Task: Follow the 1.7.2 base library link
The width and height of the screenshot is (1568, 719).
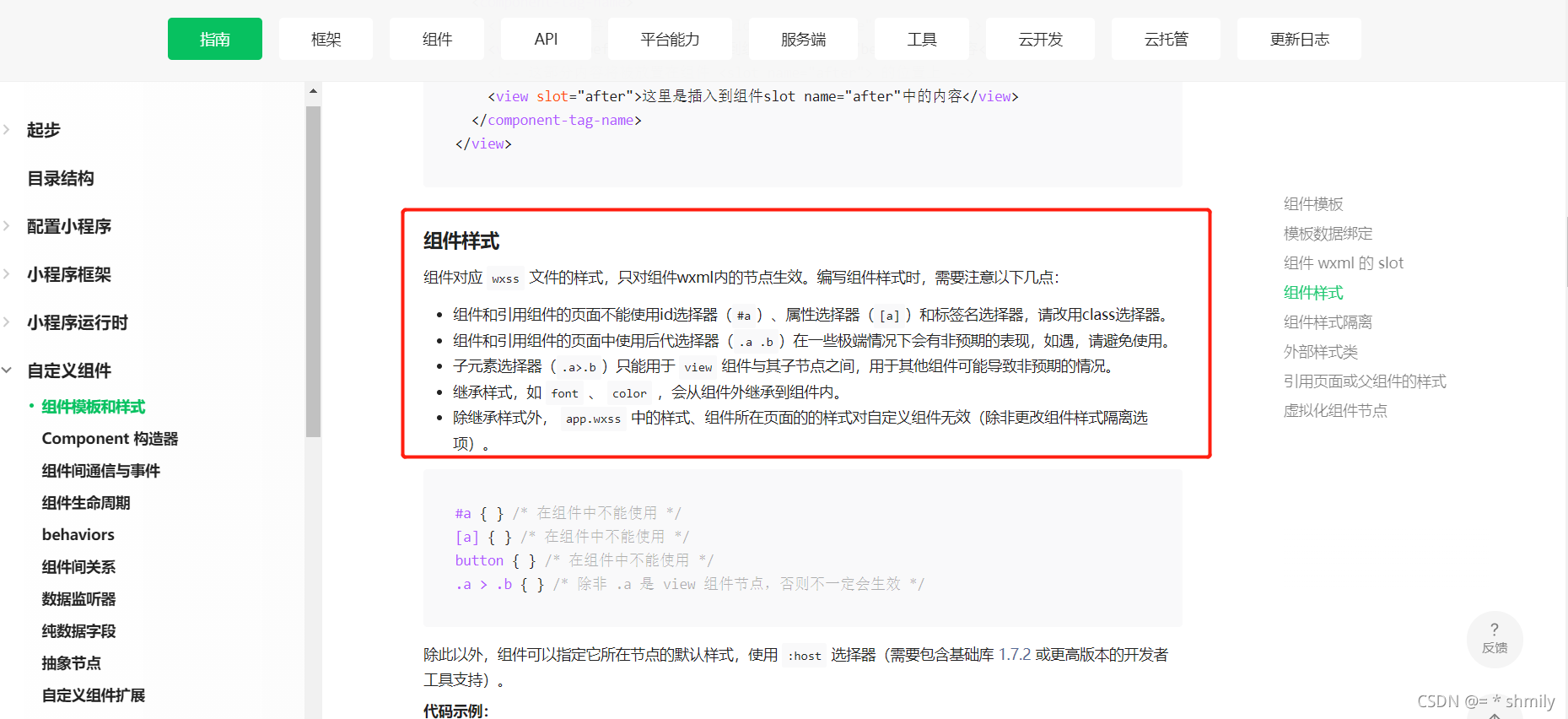Action: pyautogui.click(x=1015, y=654)
